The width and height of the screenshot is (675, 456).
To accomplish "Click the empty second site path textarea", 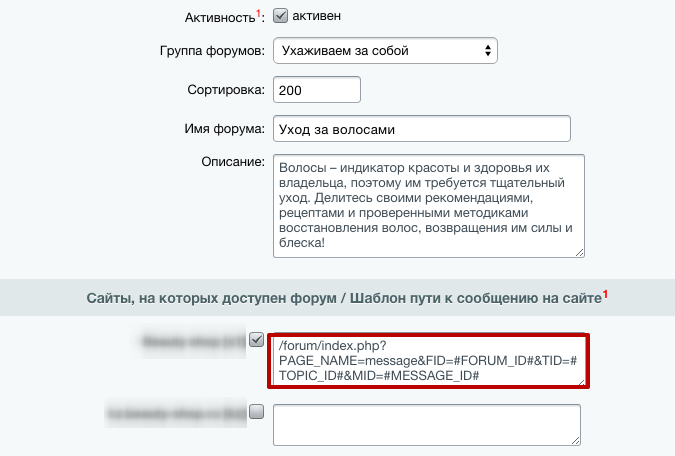I will tap(426, 425).
